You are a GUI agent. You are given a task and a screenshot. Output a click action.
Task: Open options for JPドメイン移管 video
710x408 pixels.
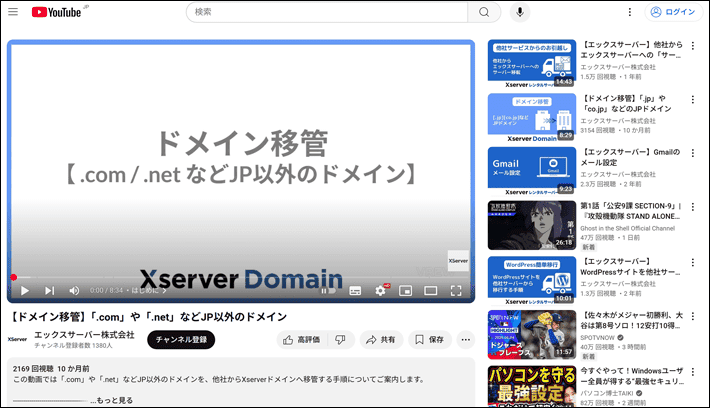click(693, 100)
